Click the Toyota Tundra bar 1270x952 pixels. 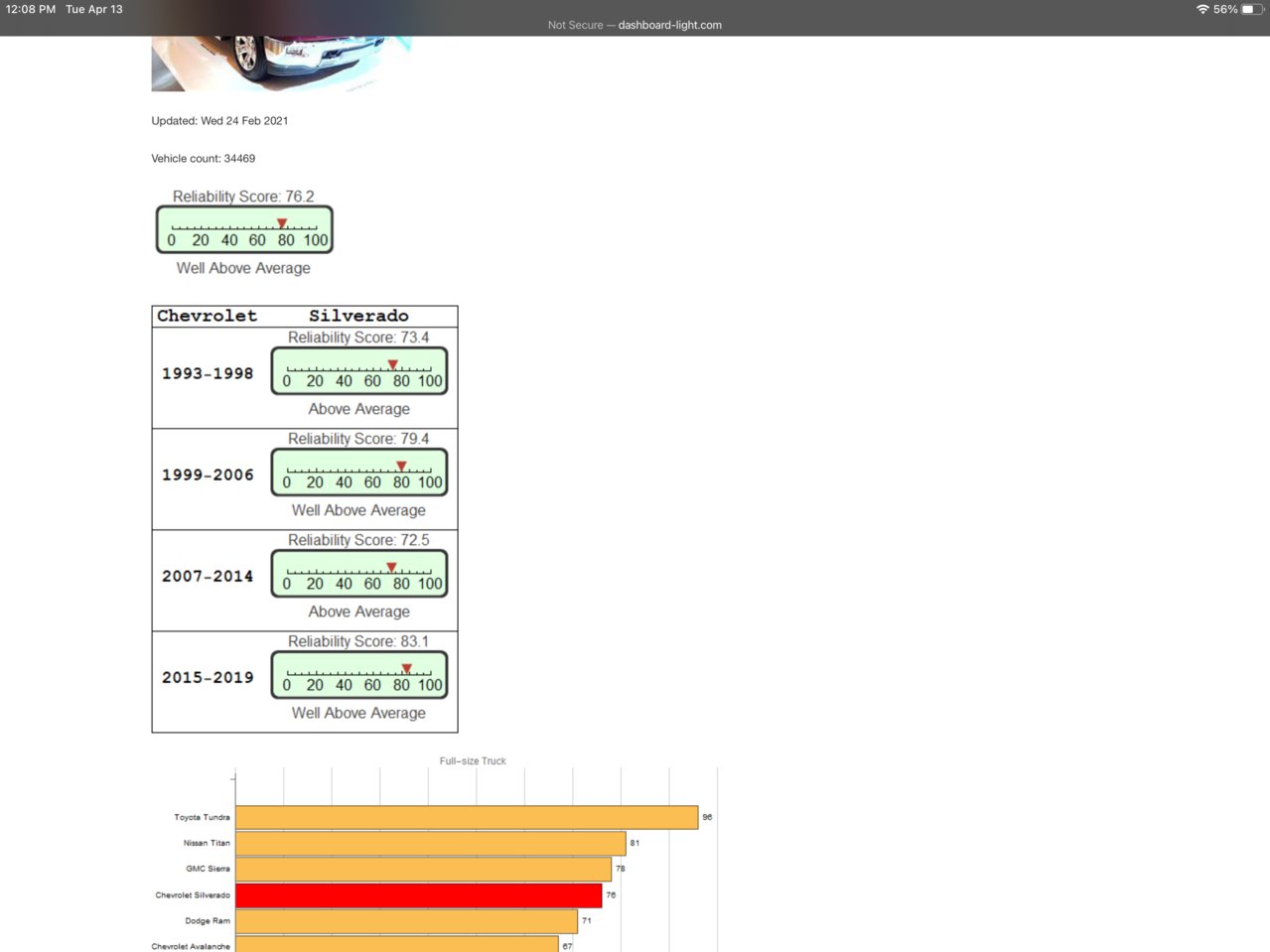tap(467, 817)
